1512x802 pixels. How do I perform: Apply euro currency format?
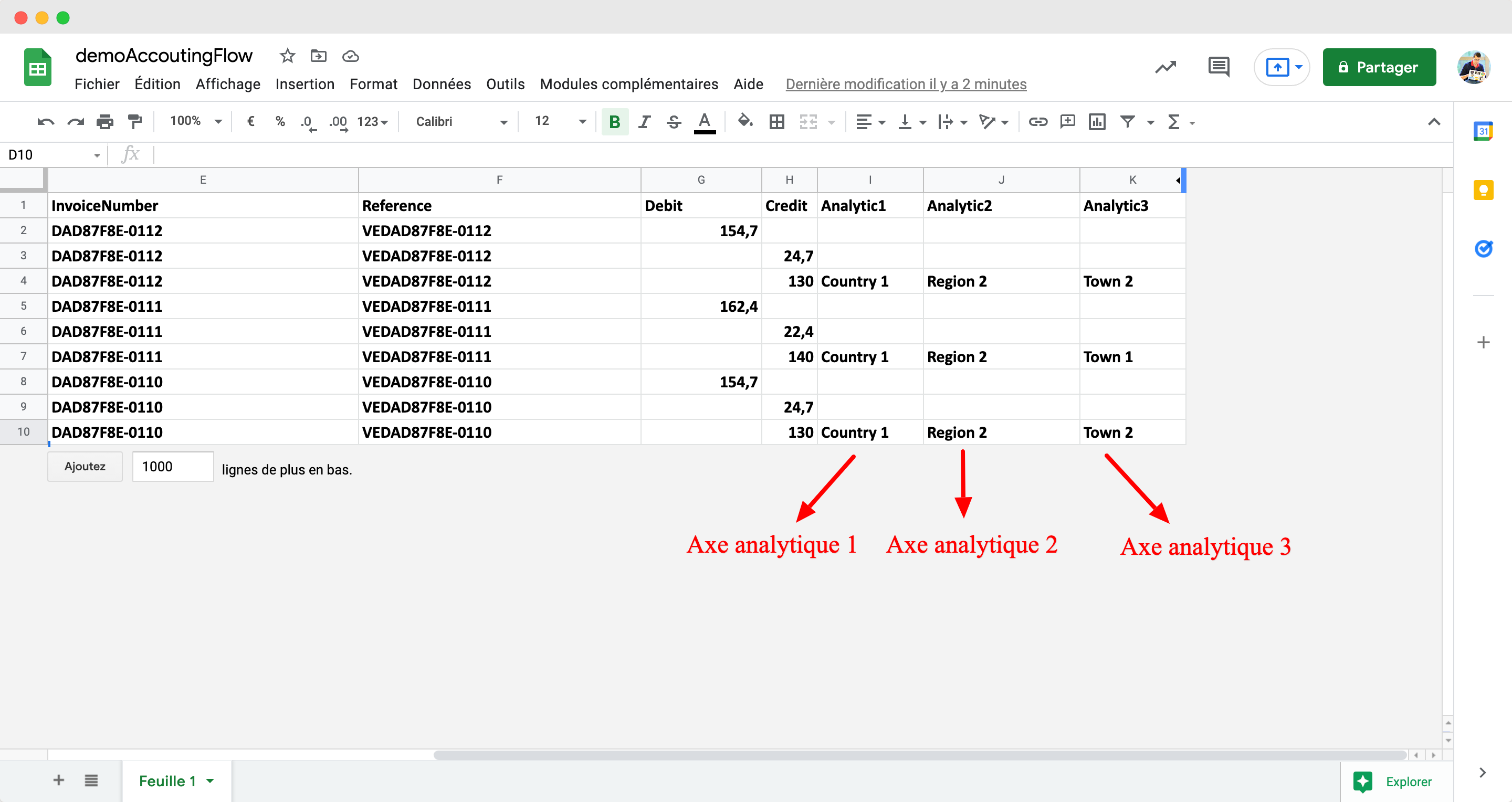(250, 122)
